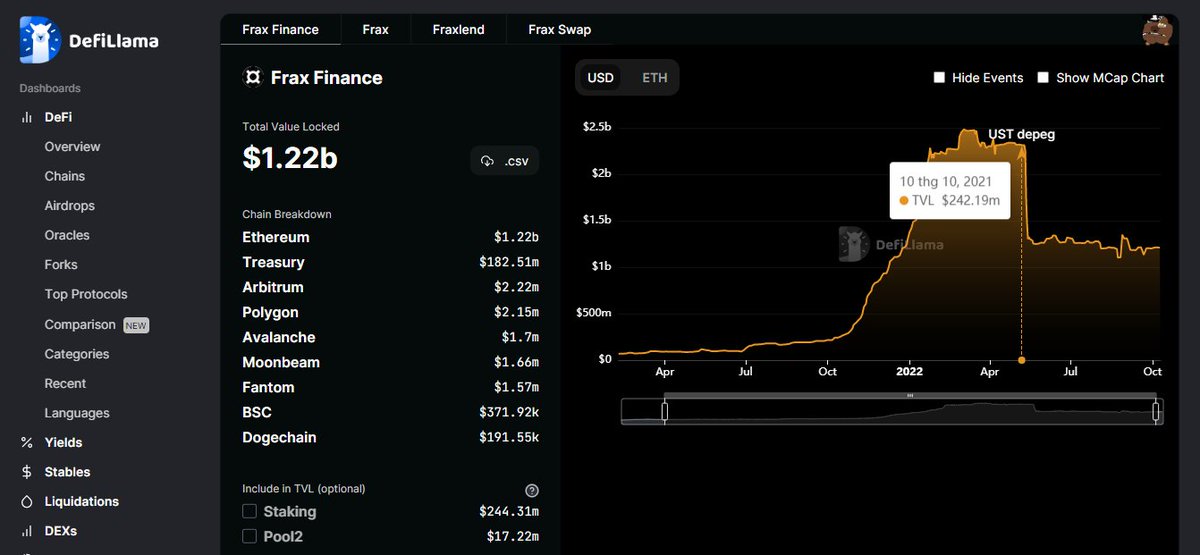
Task: Enable the Show MCap Chart checkbox
Action: (1043, 77)
